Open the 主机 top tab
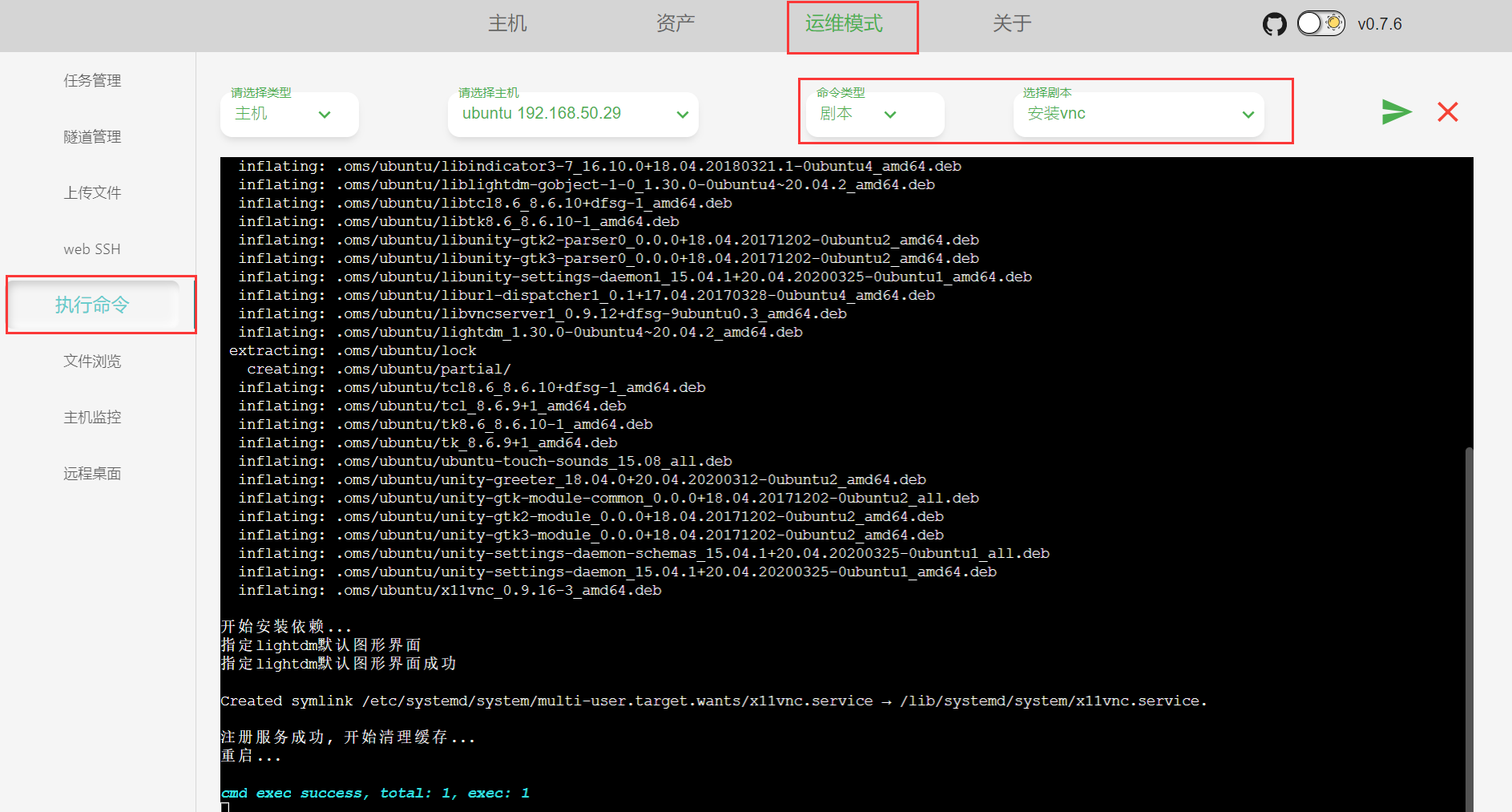Screen dimensions: 1512x812 pyautogui.click(x=507, y=23)
